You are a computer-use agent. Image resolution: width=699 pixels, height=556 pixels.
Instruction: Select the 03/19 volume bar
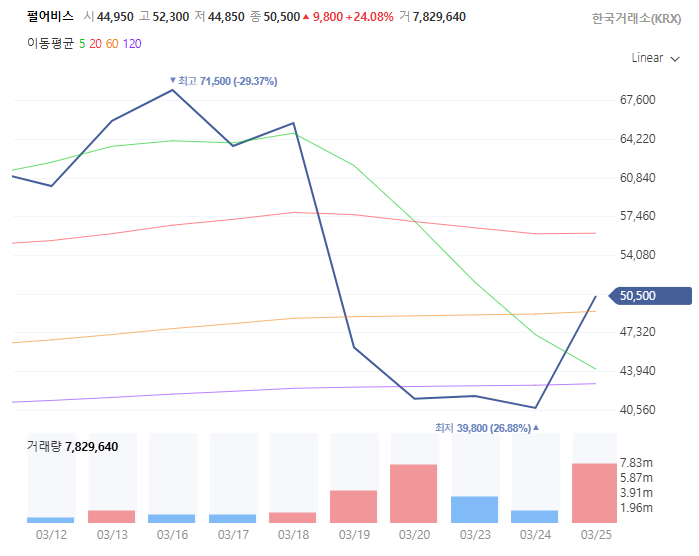click(353, 506)
